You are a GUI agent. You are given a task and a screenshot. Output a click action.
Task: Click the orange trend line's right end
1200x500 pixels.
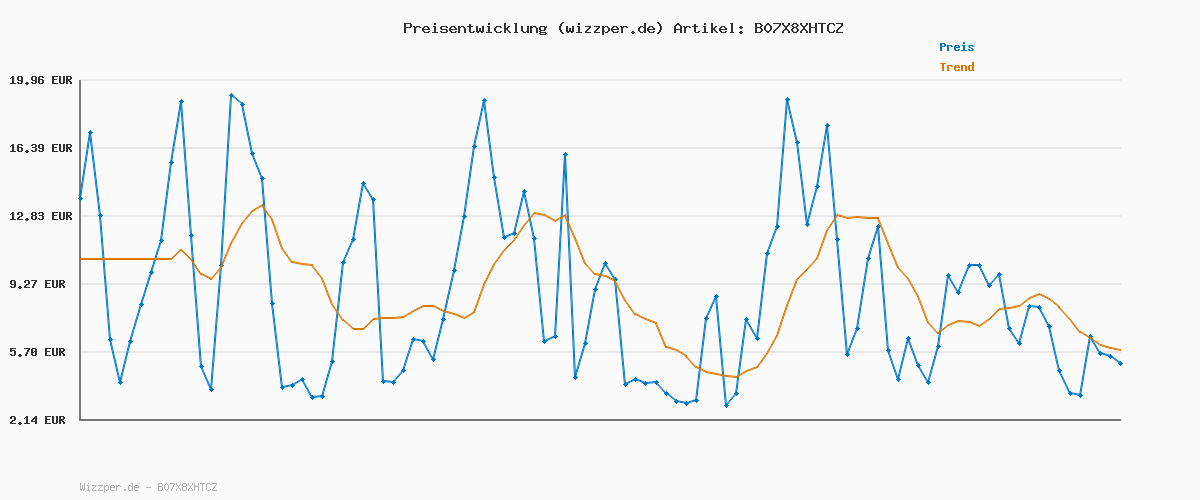pyautogui.click(x=1120, y=350)
